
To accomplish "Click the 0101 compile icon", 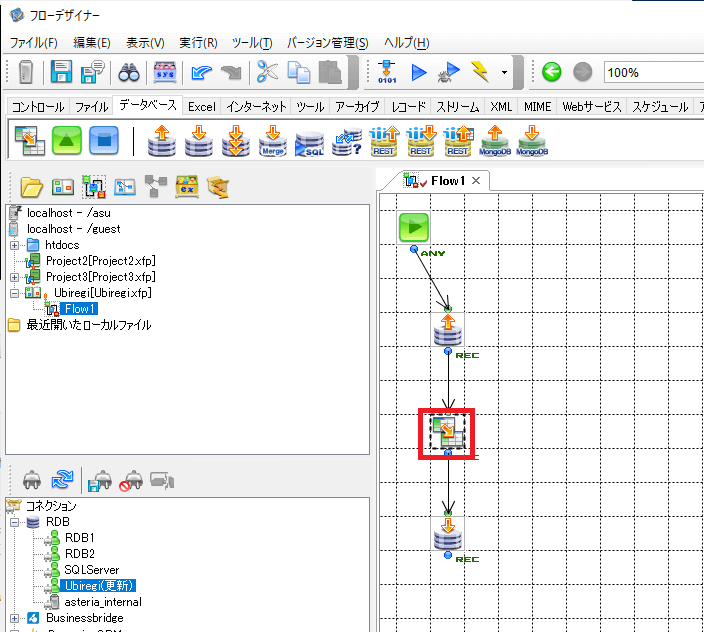I will click(x=387, y=72).
